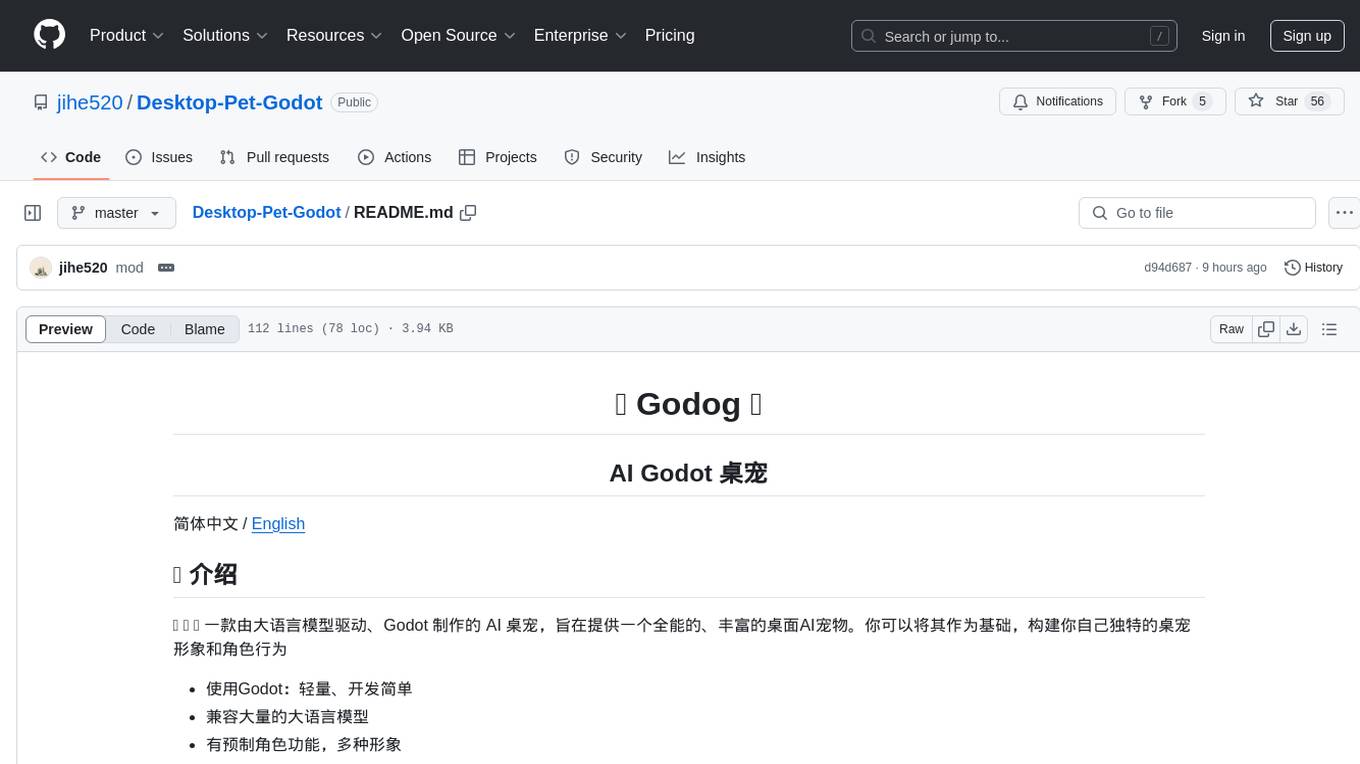Select the Preview view

tap(66, 329)
